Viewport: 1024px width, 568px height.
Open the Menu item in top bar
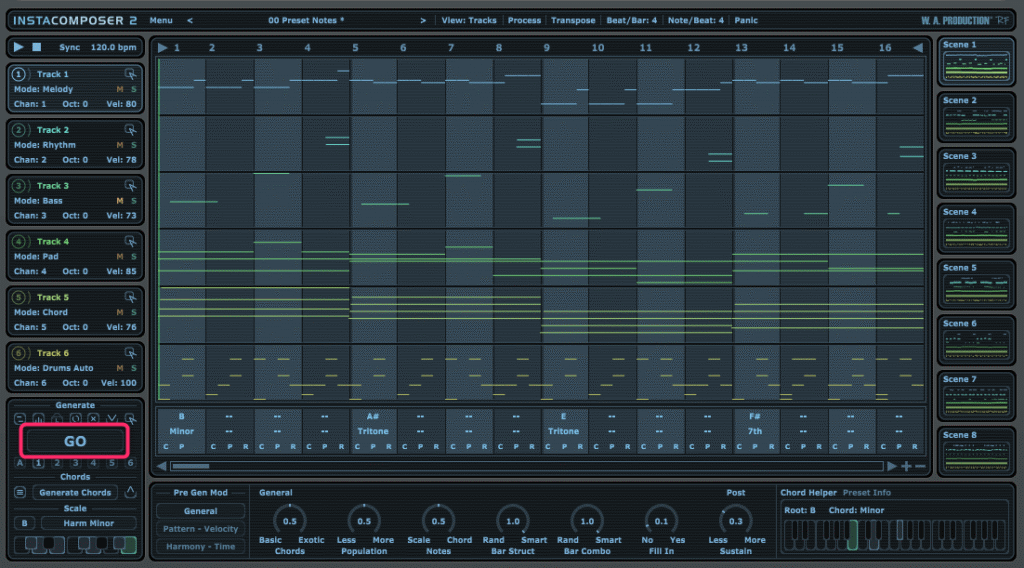161,20
